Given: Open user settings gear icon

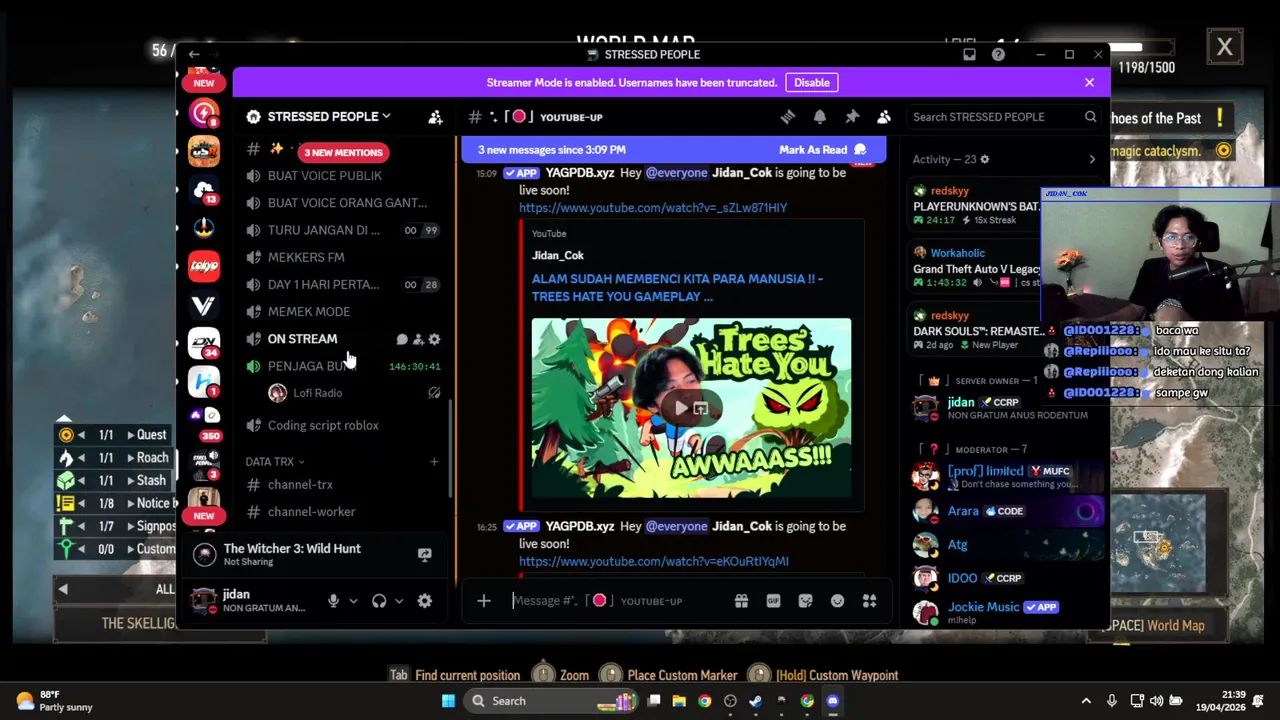Looking at the screenshot, I should pyautogui.click(x=424, y=601).
